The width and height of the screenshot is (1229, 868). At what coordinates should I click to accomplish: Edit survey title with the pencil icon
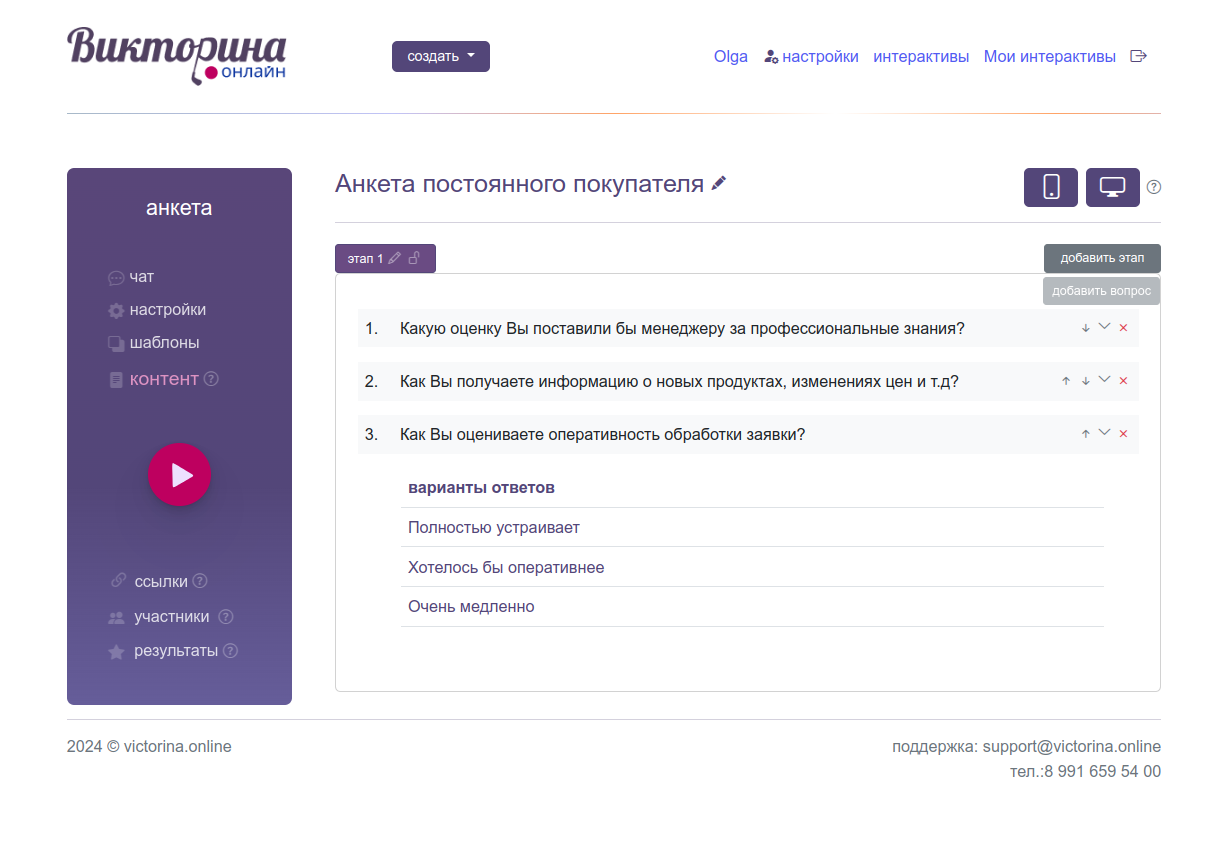pyautogui.click(x=719, y=184)
